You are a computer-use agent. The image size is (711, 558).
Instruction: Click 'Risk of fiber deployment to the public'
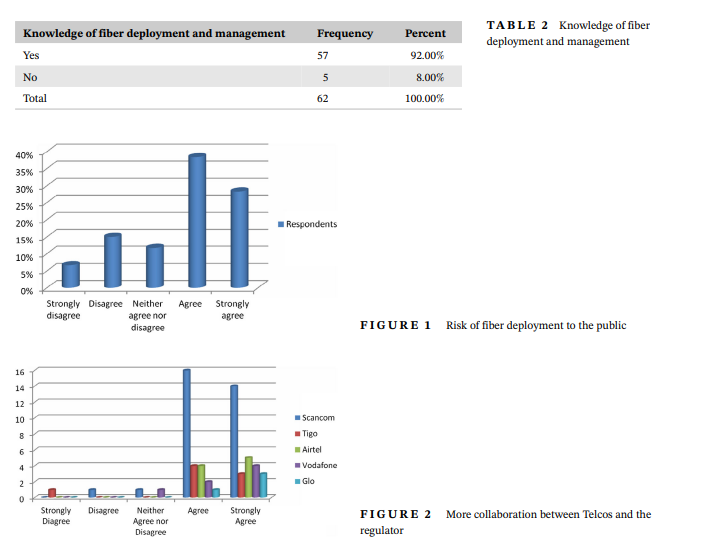pos(536,325)
